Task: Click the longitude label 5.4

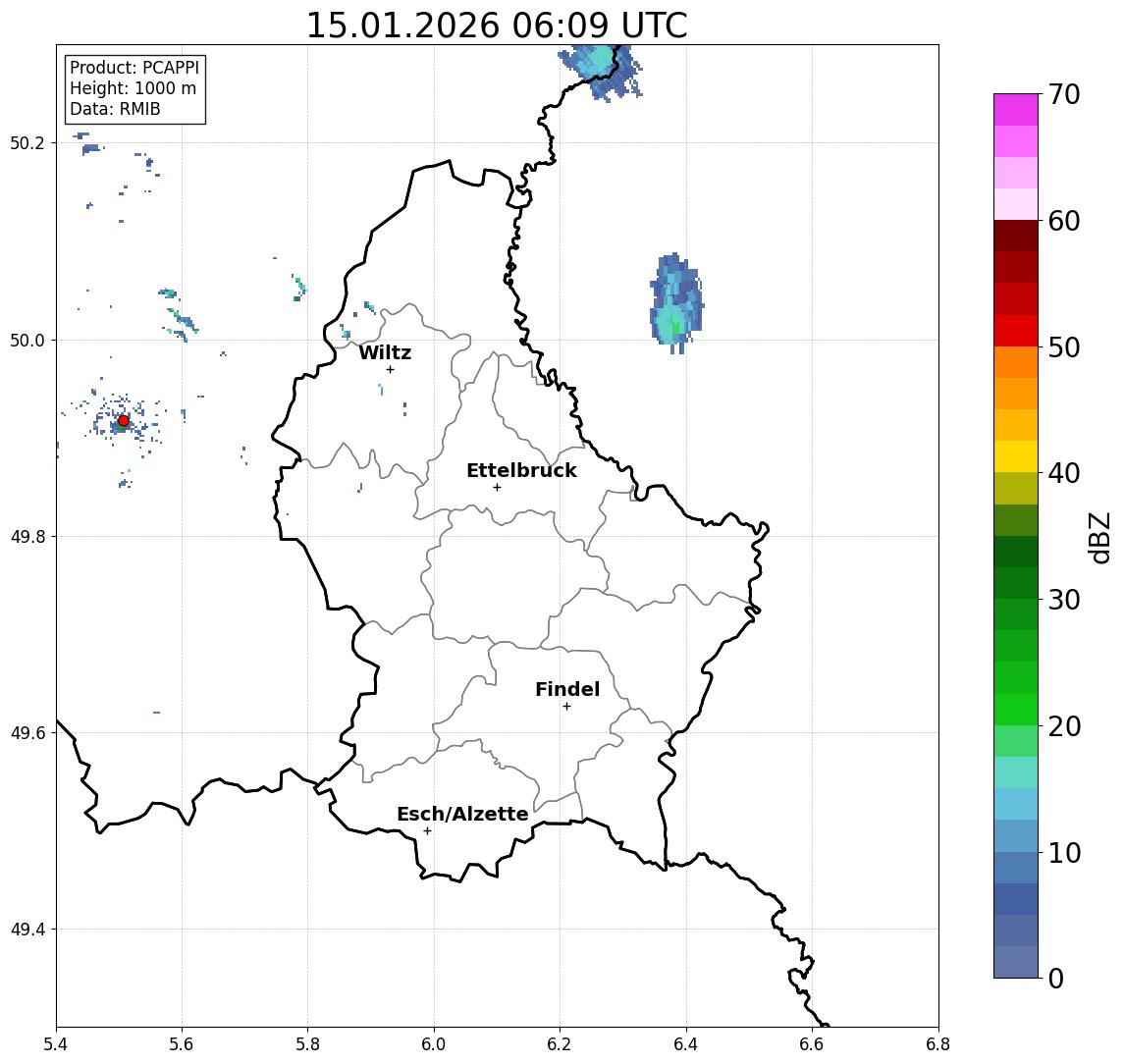Action: 56,1044
